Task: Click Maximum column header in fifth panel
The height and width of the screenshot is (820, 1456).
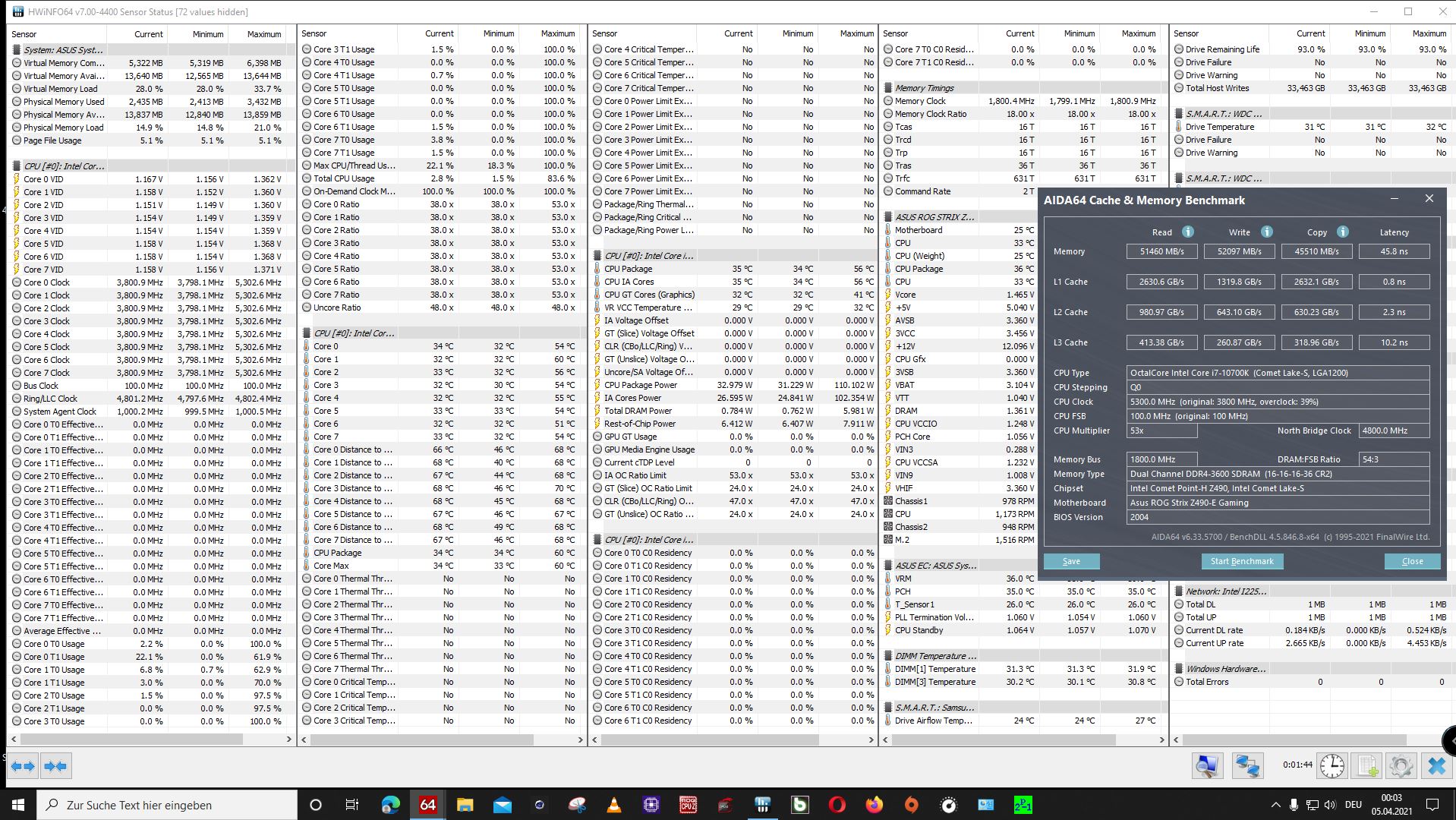Action: [x=1421, y=34]
